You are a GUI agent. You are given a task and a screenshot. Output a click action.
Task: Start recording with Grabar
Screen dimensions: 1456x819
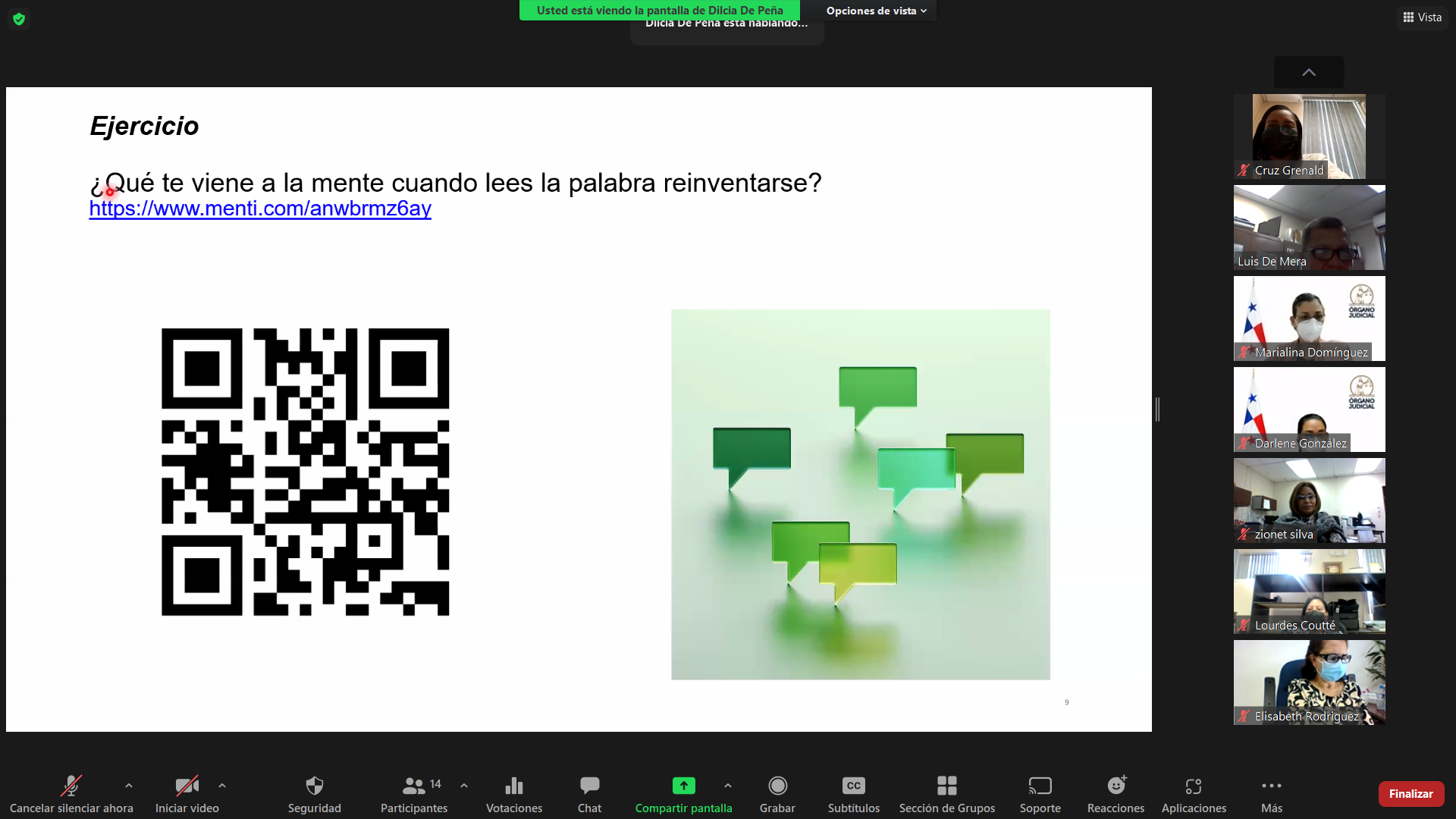click(777, 794)
